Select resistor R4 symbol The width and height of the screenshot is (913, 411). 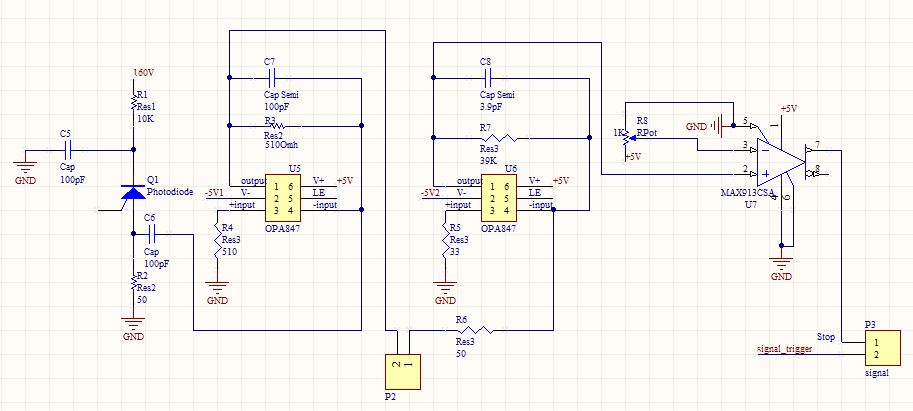(x=217, y=240)
